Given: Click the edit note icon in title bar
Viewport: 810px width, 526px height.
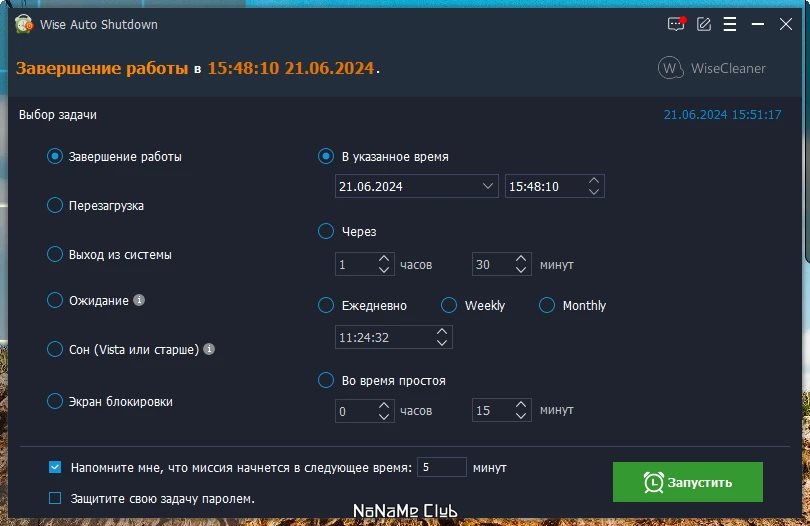Looking at the screenshot, I should pyautogui.click(x=704, y=24).
